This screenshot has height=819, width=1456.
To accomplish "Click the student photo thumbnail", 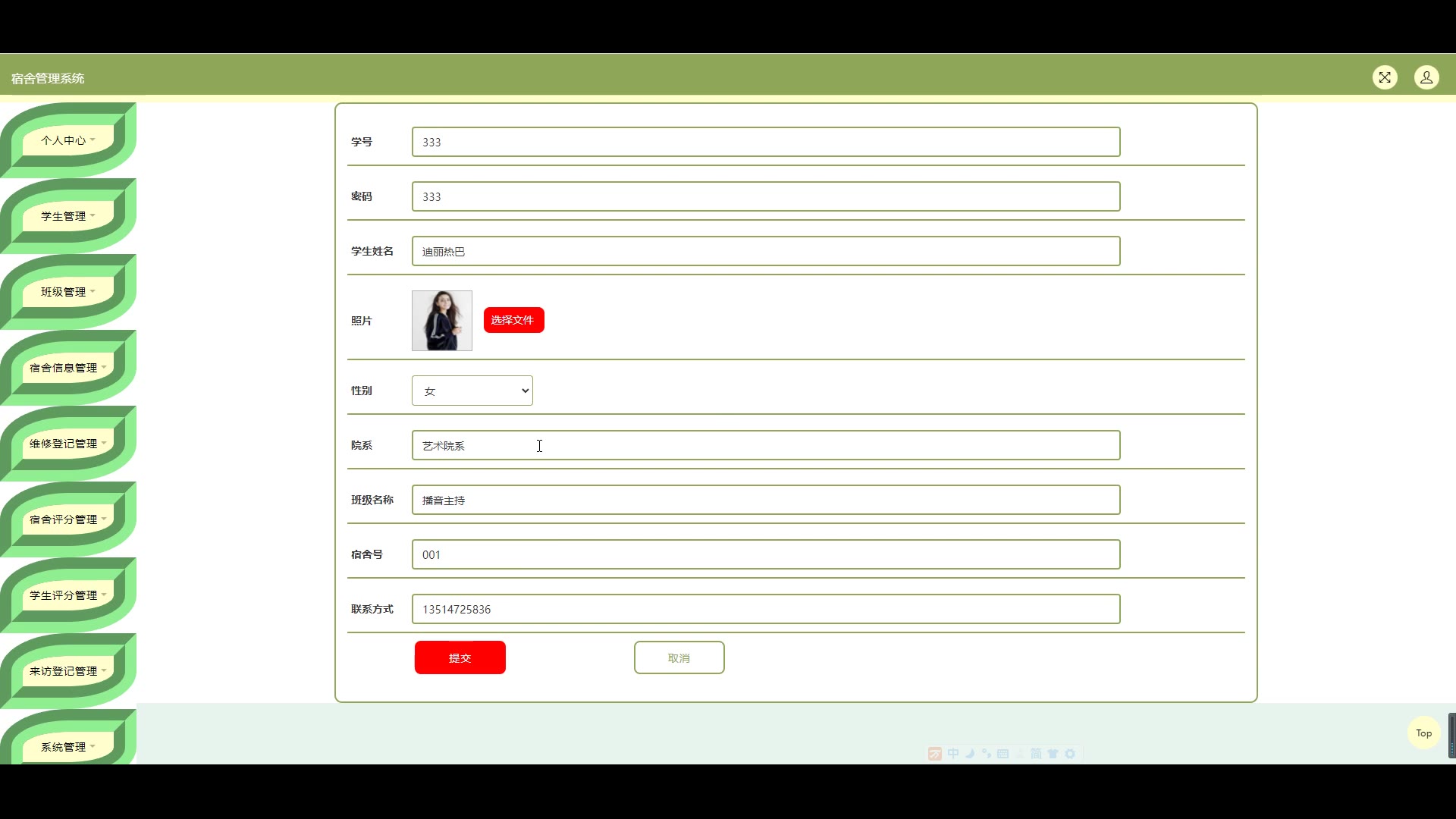I will point(442,321).
